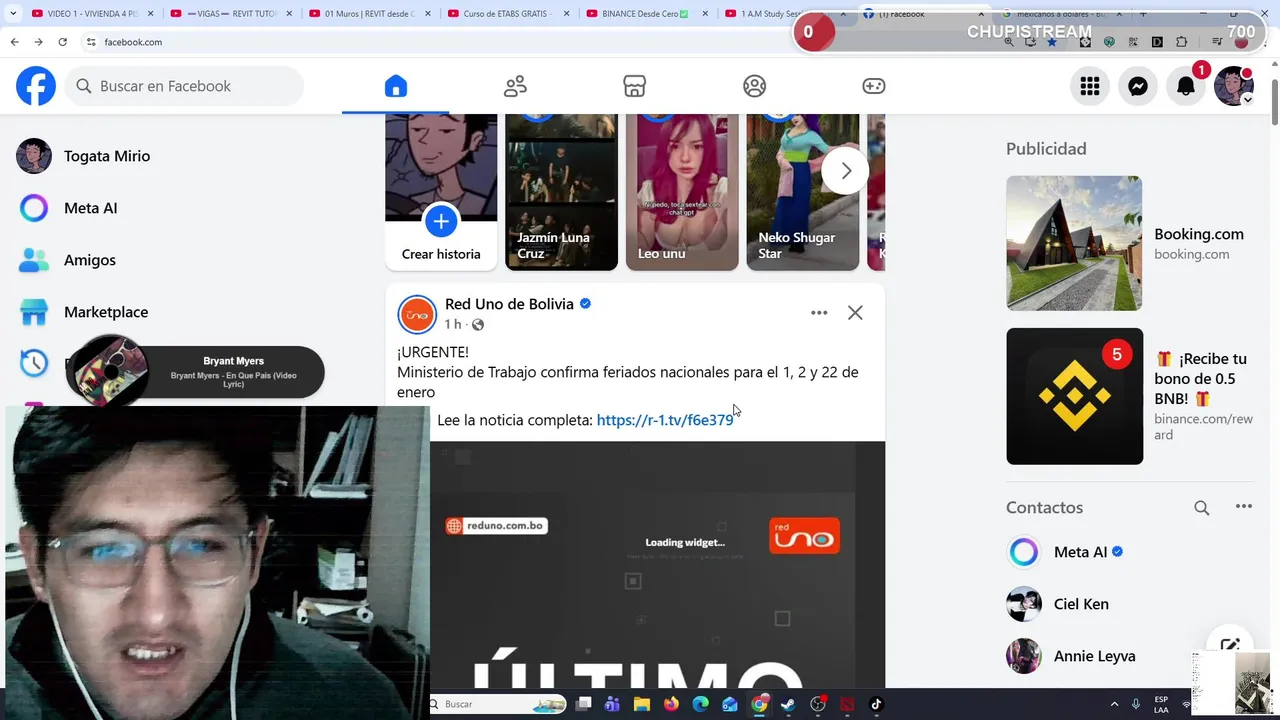Close the Curso de ETABS tab
This screenshot has height=720, width=1280.
[x=566, y=14]
